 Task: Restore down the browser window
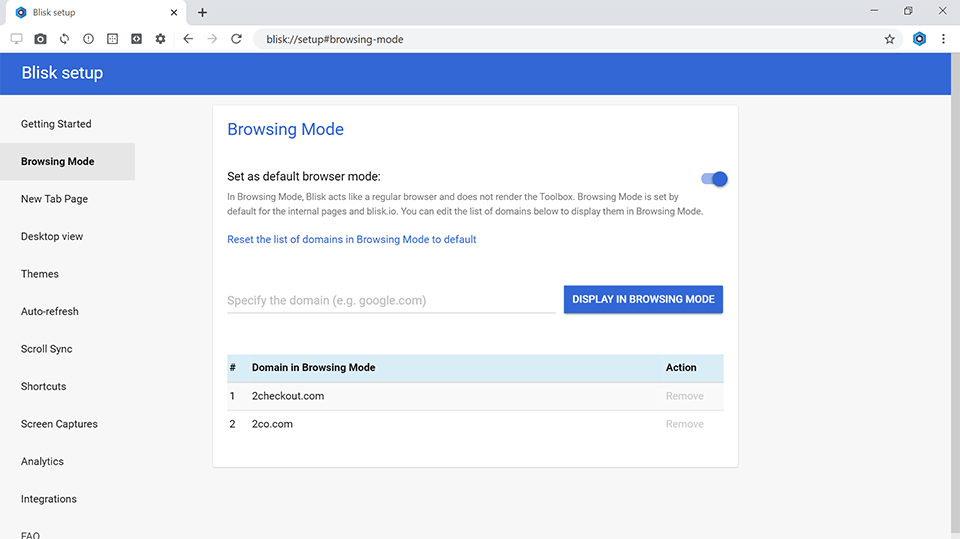tap(908, 10)
